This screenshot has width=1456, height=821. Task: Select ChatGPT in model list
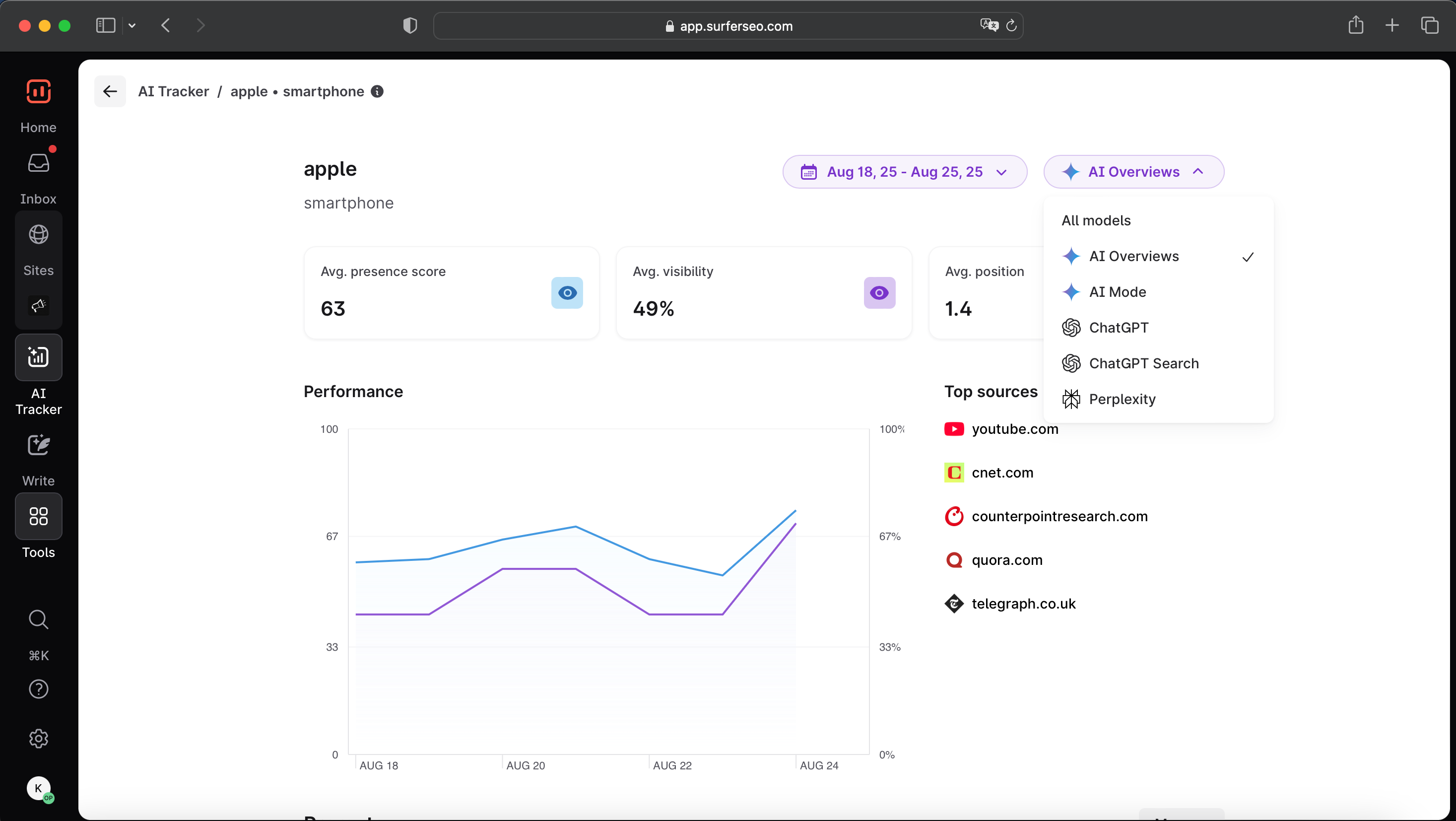pyautogui.click(x=1158, y=328)
